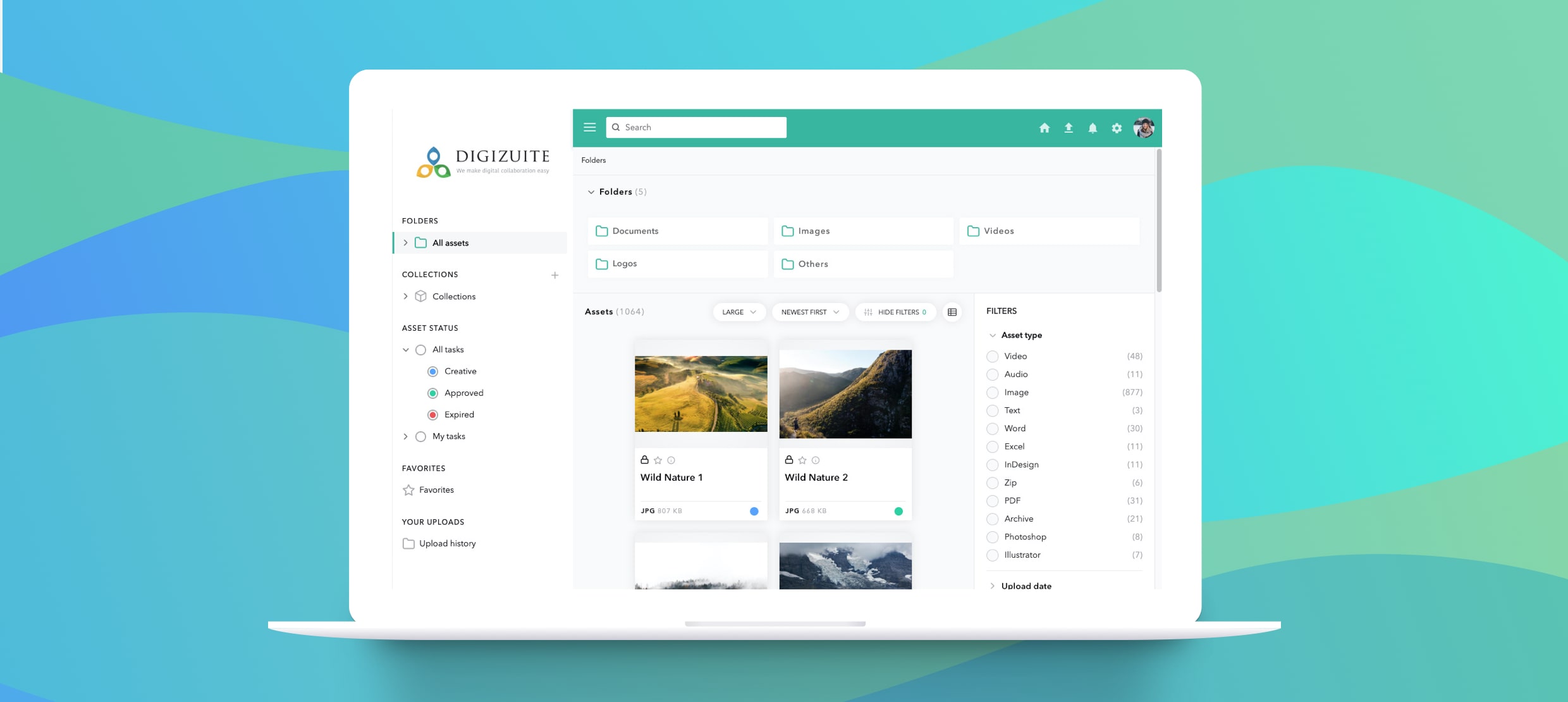The image size is (1568, 702).
Task: Favorite Wild Nature 1 using its star icon
Action: 658,460
